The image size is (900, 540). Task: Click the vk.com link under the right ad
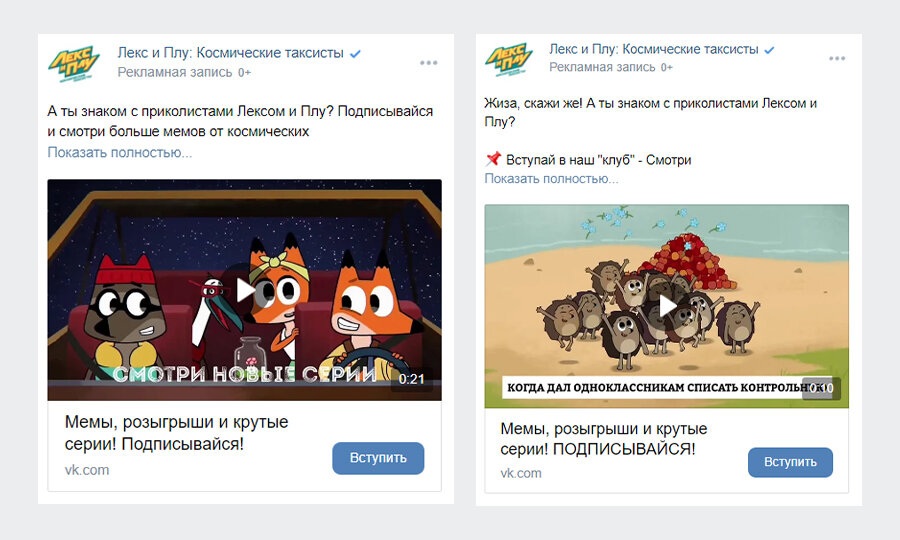click(521, 473)
